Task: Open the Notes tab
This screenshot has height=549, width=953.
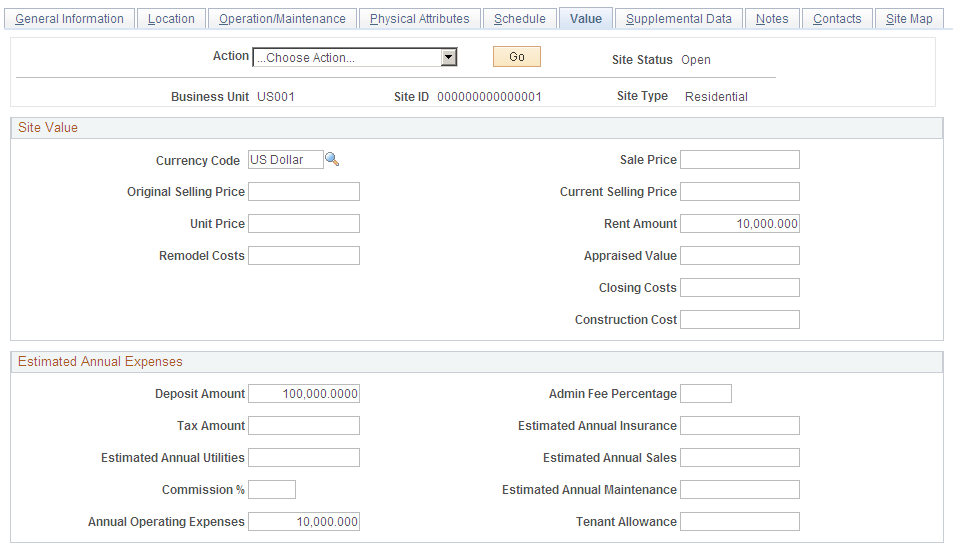Action: (772, 19)
